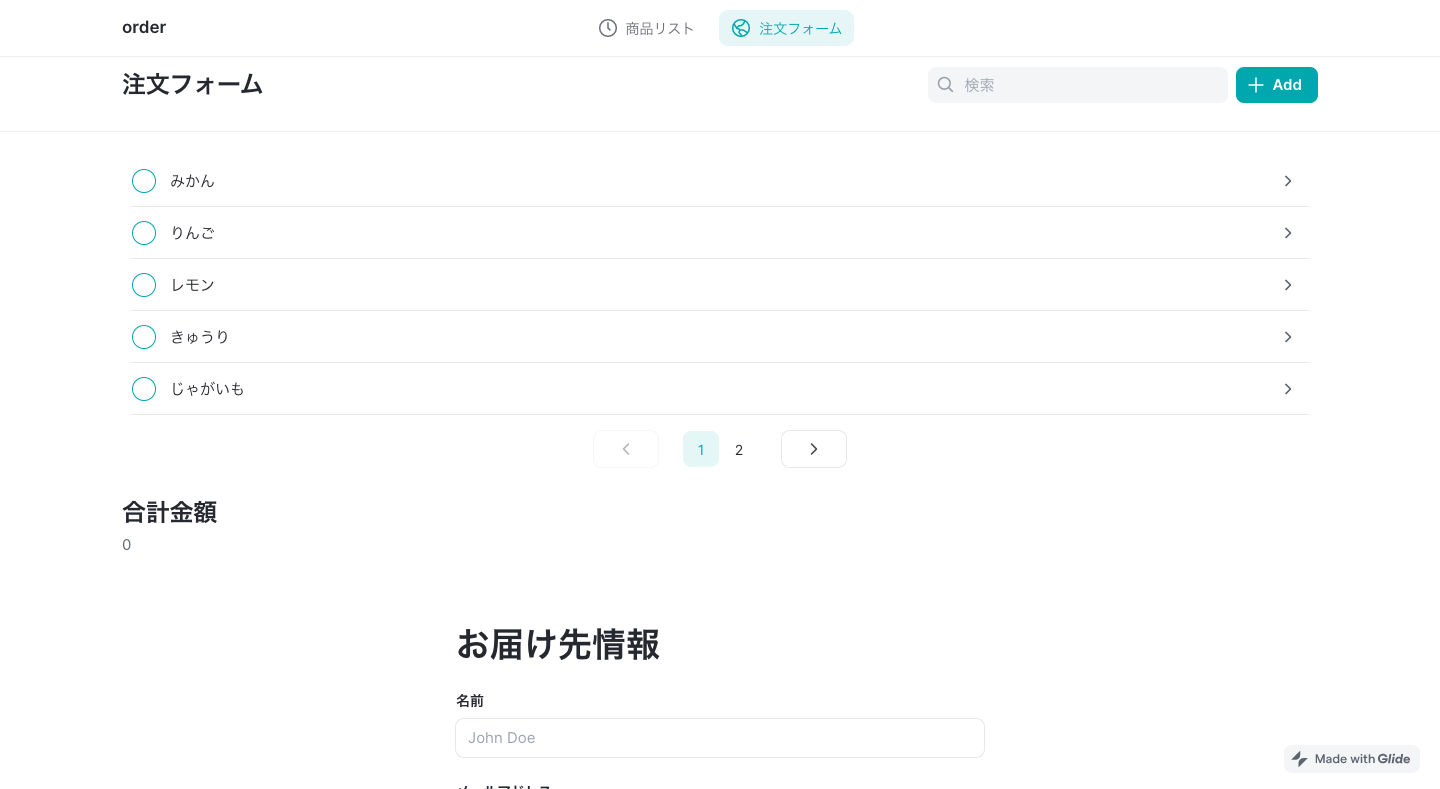Image resolution: width=1440 pixels, height=789 pixels.
Task: Click the plus icon on Add button
Action: click(x=1256, y=85)
